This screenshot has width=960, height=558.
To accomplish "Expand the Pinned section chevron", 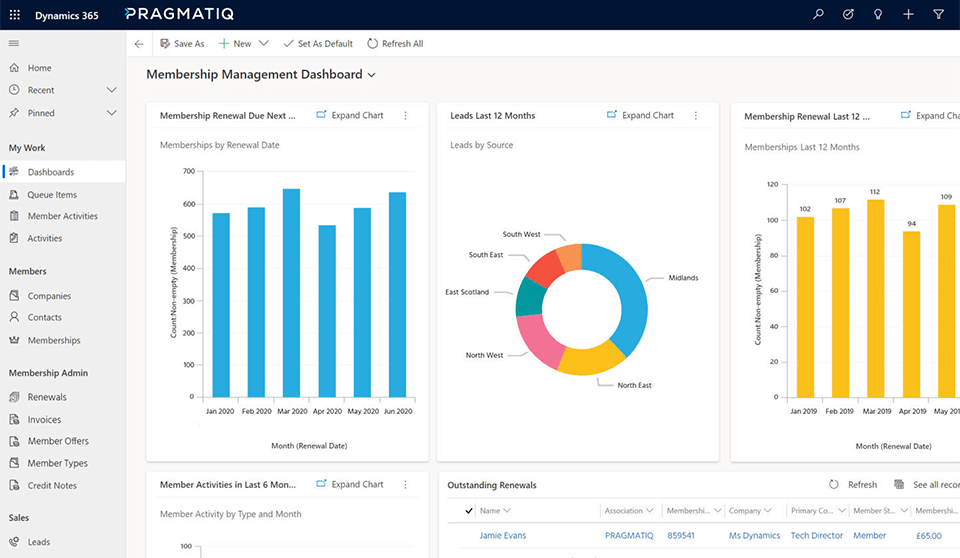I will point(112,113).
